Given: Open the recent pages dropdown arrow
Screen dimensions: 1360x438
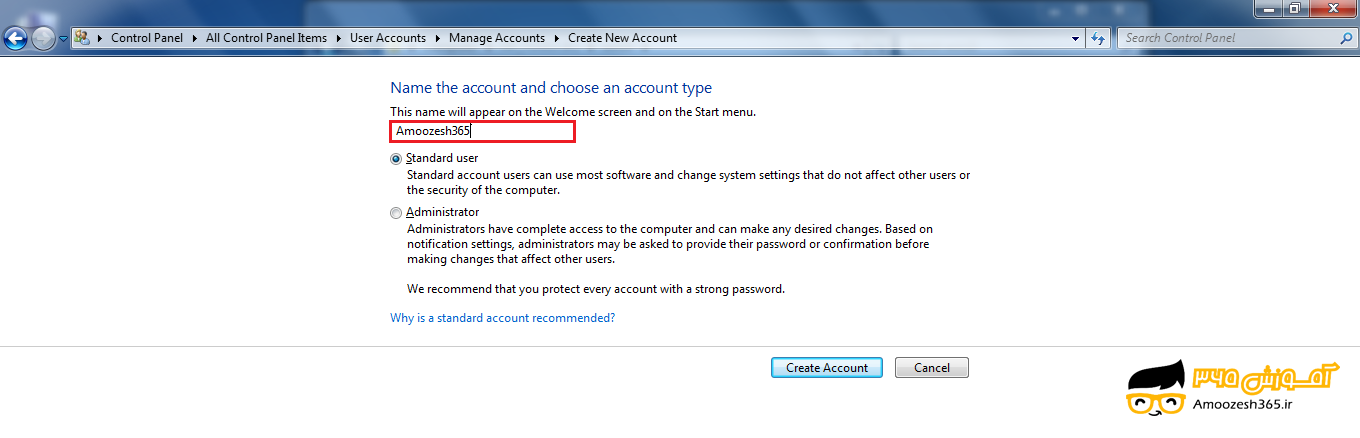Looking at the screenshot, I should click(x=64, y=38).
